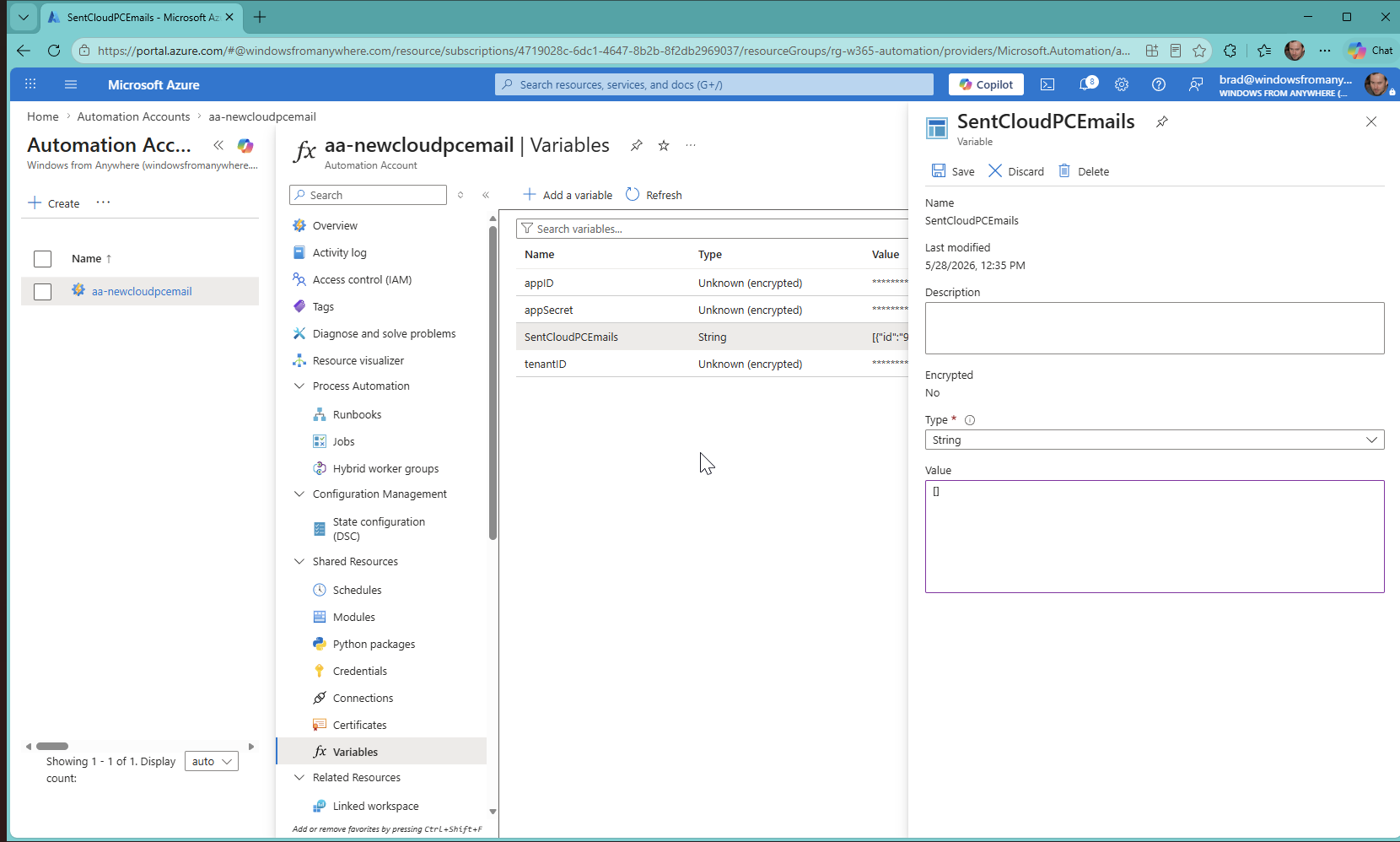Pin the aa-newcloudpcemail Variables blade

click(637, 145)
